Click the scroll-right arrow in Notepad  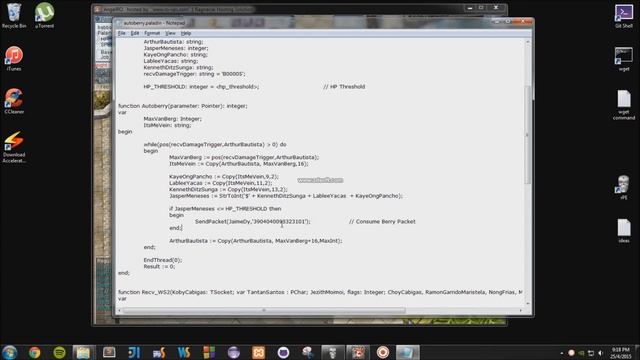point(520,311)
